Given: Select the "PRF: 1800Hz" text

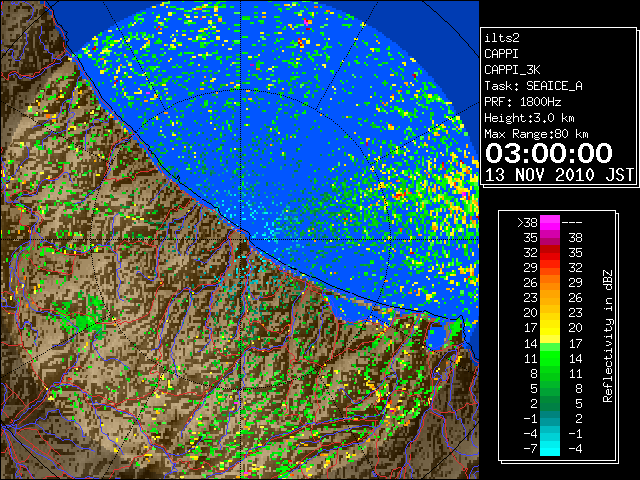Looking at the screenshot, I should pyautogui.click(x=522, y=102).
